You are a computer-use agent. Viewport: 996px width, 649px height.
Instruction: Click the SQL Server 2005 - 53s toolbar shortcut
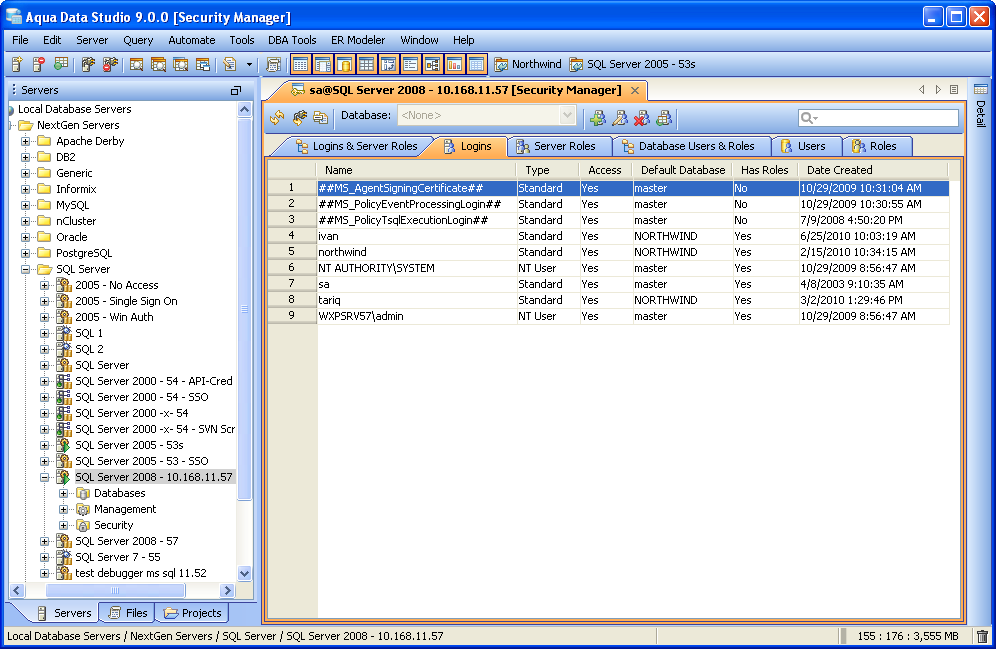point(632,64)
